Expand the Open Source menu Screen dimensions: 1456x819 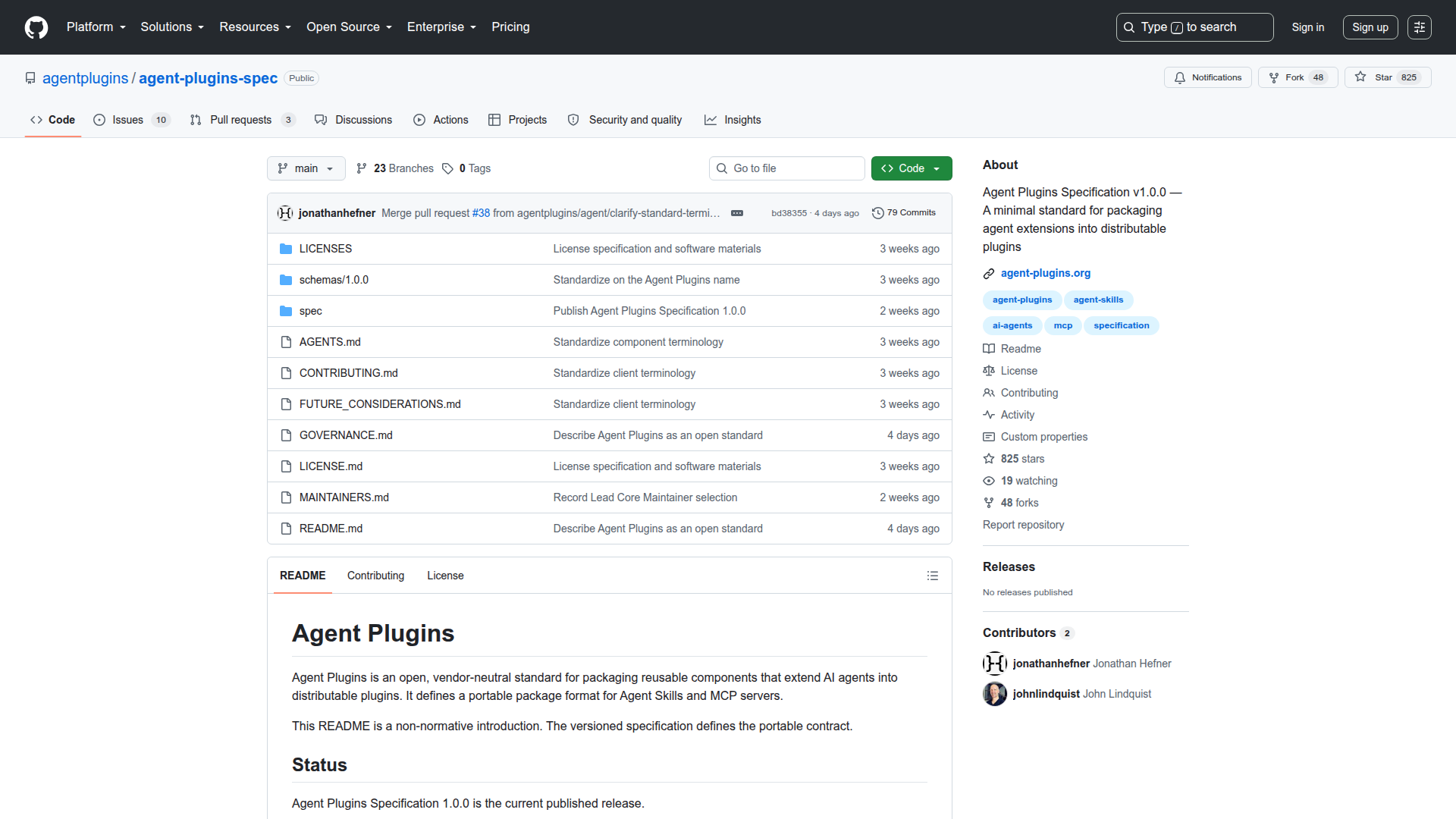pyautogui.click(x=350, y=27)
